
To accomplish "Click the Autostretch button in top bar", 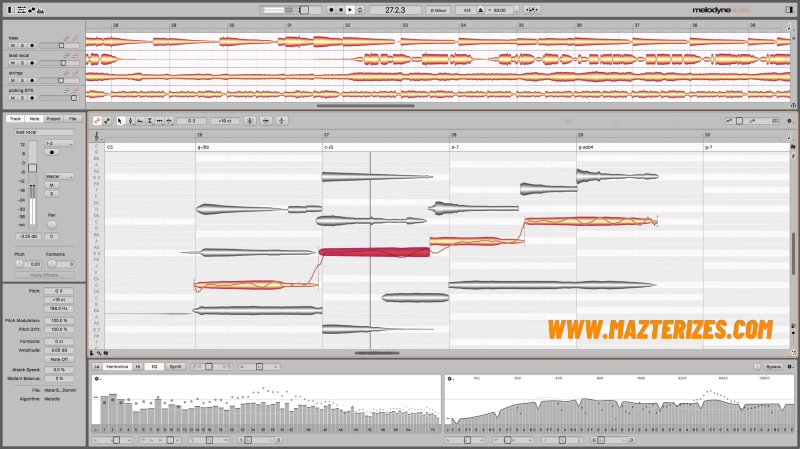I will 531,10.
